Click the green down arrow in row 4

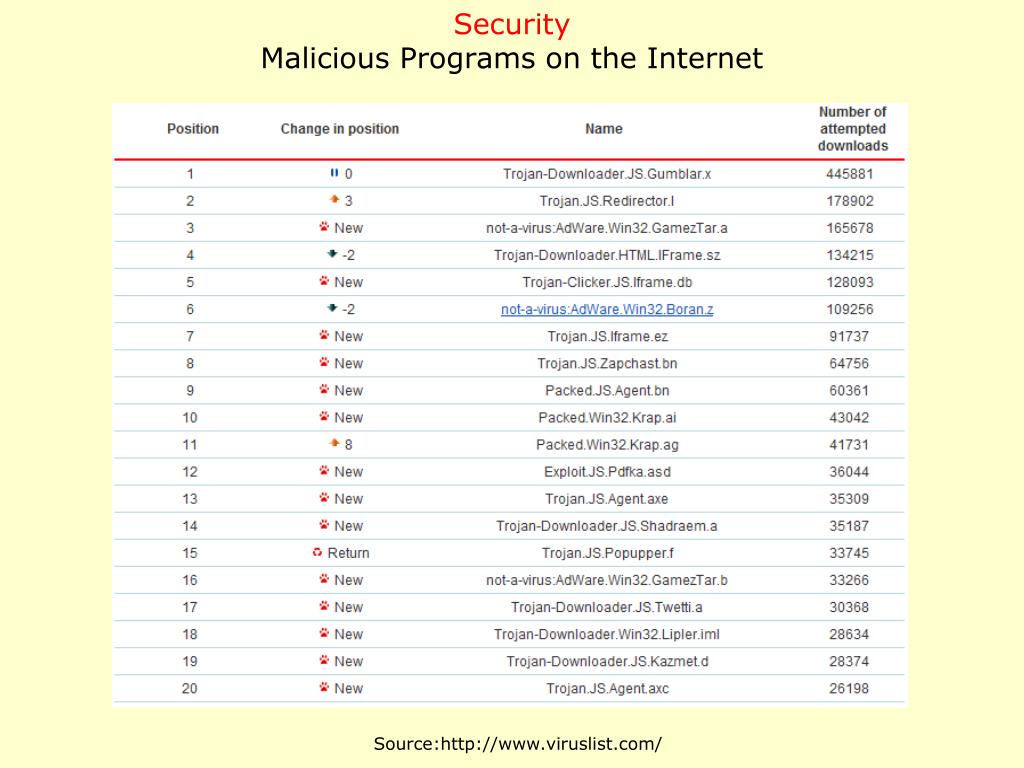332,253
